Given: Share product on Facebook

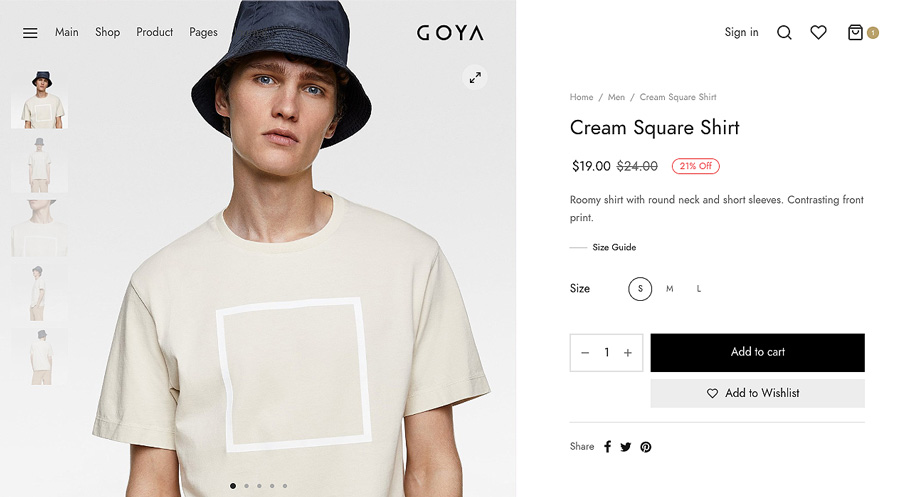Looking at the screenshot, I should [x=607, y=447].
